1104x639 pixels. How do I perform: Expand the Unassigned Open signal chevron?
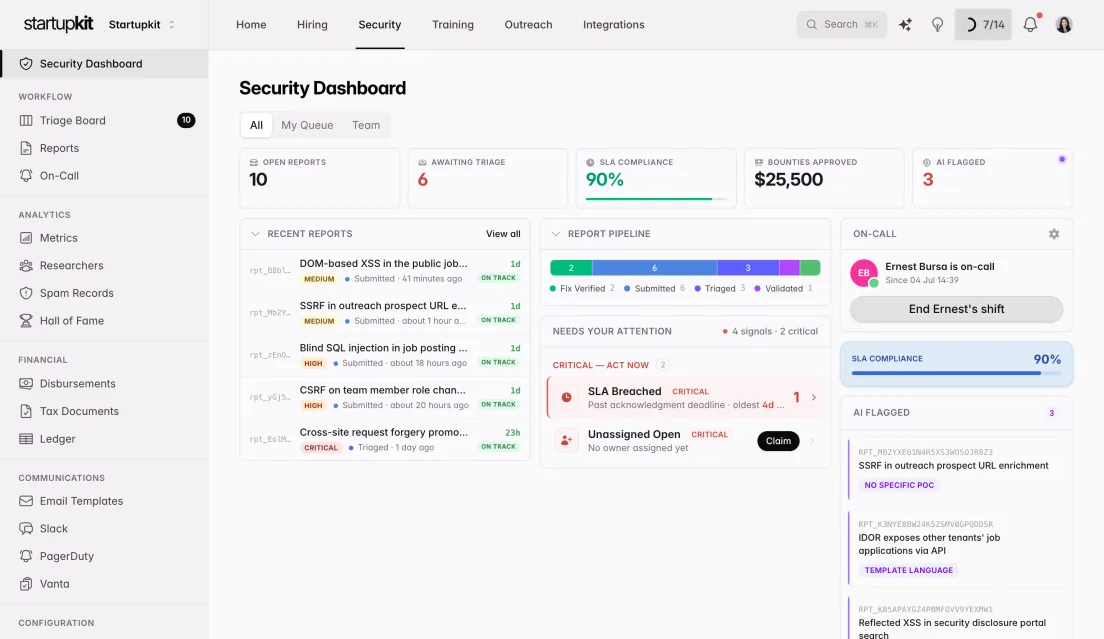pos(812,441)
